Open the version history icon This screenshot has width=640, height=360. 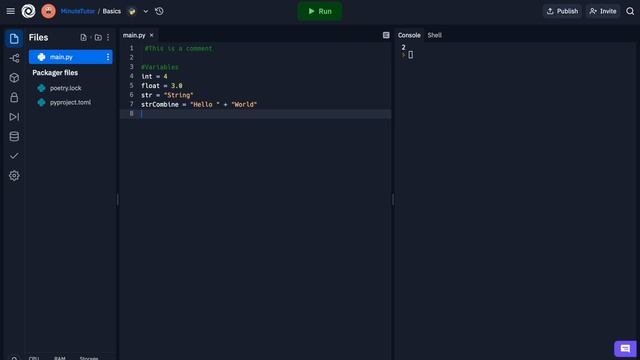[x=159, y=11]
